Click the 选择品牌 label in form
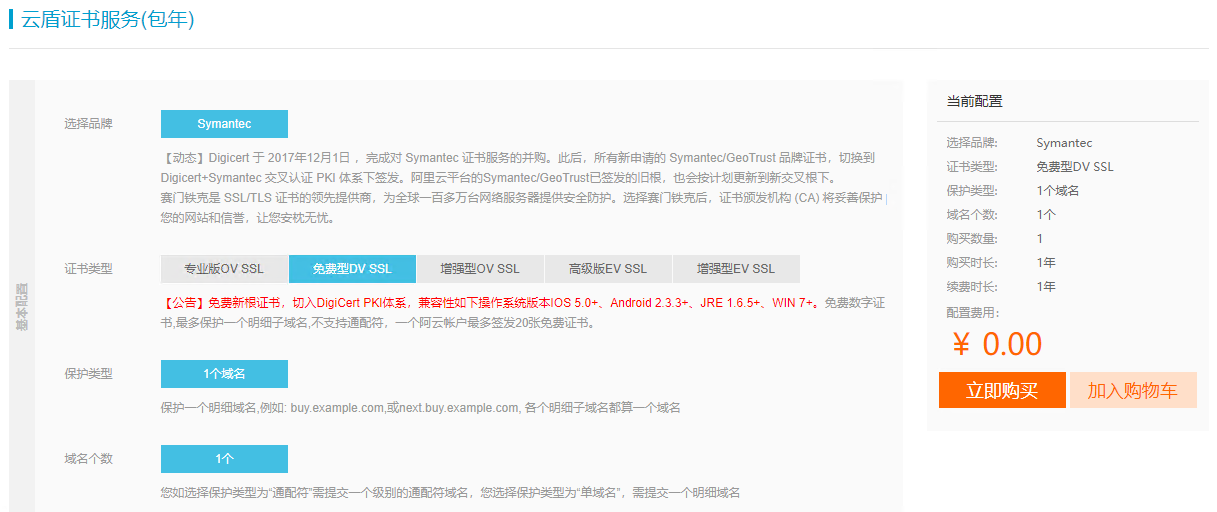1217x512 pixels. (88, 124)
